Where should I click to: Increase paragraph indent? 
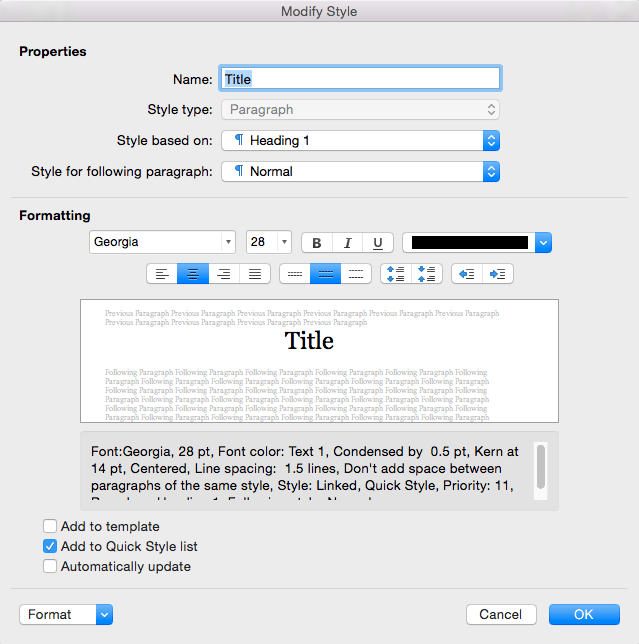[498, 274]
